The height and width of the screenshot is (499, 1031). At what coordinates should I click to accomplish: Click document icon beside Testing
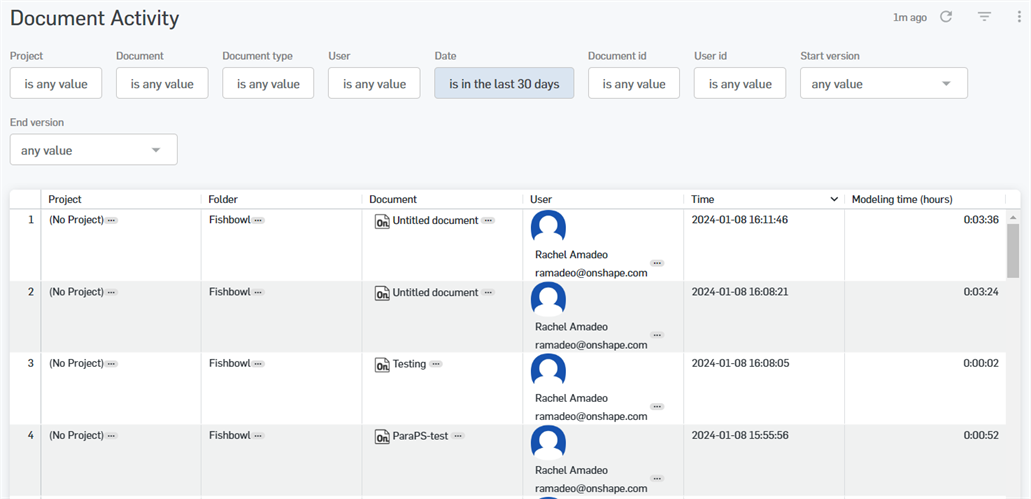point(382,365)
